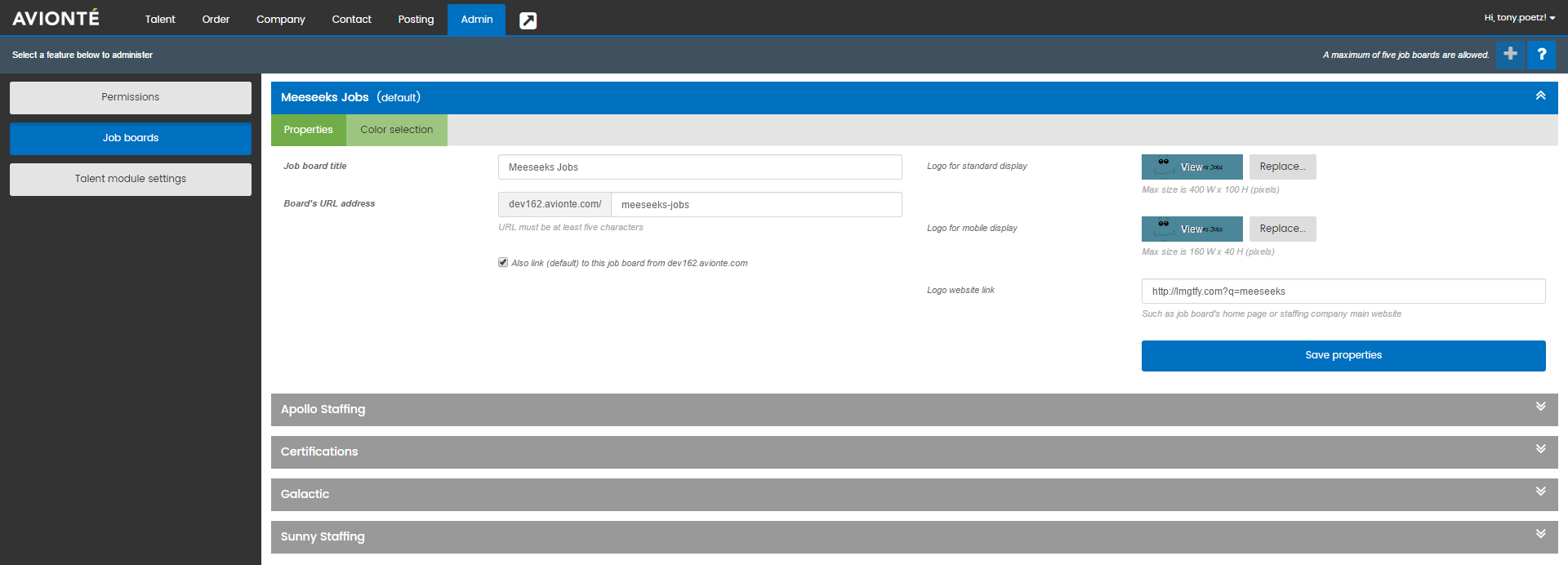Open the external link arrow icon
Viewport: 1568px width, 565px height.
(528, 20)
